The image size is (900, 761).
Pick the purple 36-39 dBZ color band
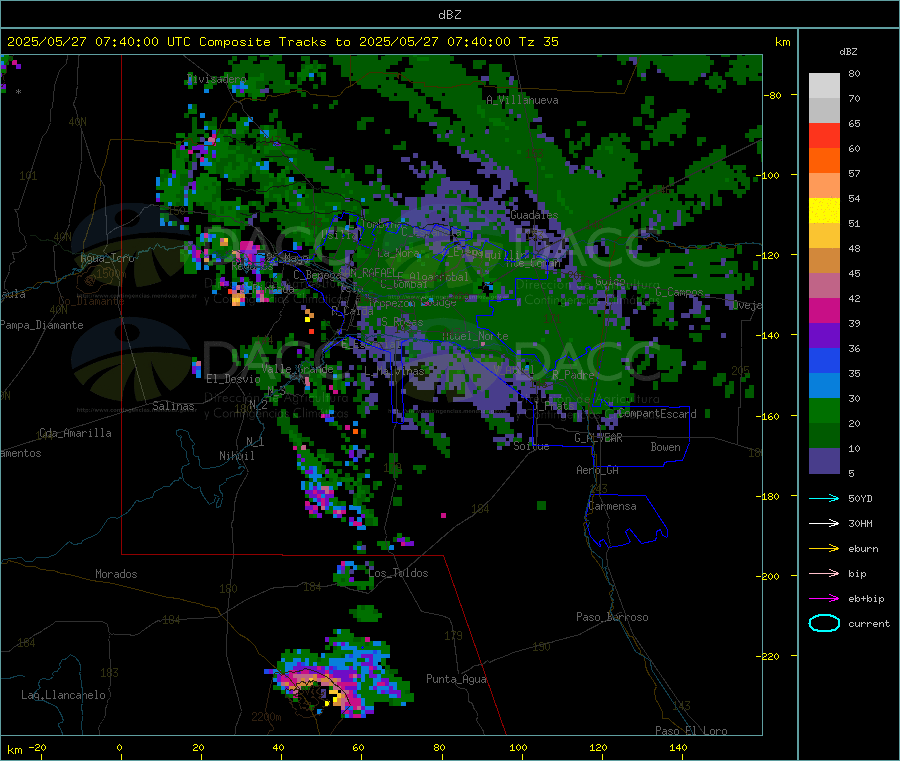[x=824, y=336]
